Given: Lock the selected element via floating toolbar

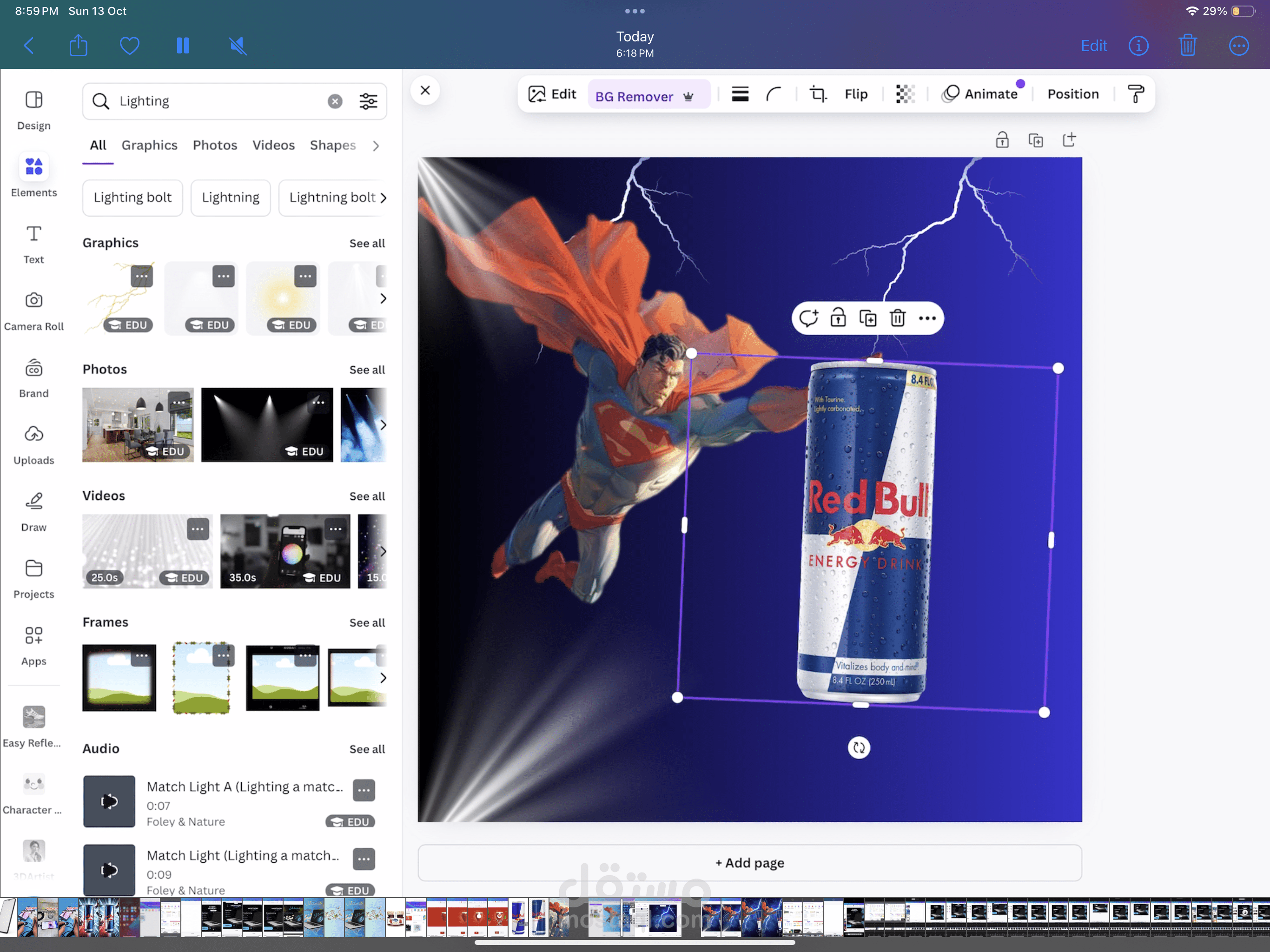Looking at the screenshot, I should pyautogui.click(x=838, y=317).
